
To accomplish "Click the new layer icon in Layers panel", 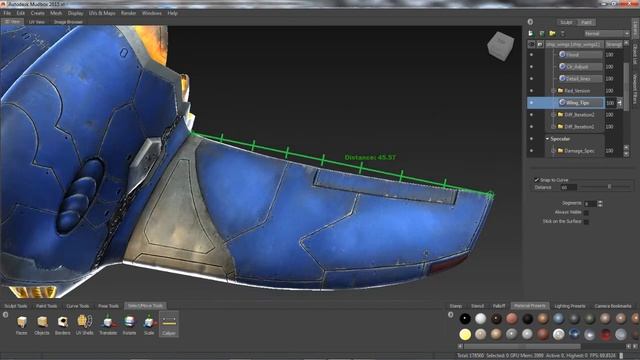I will (x=531, y=33).
